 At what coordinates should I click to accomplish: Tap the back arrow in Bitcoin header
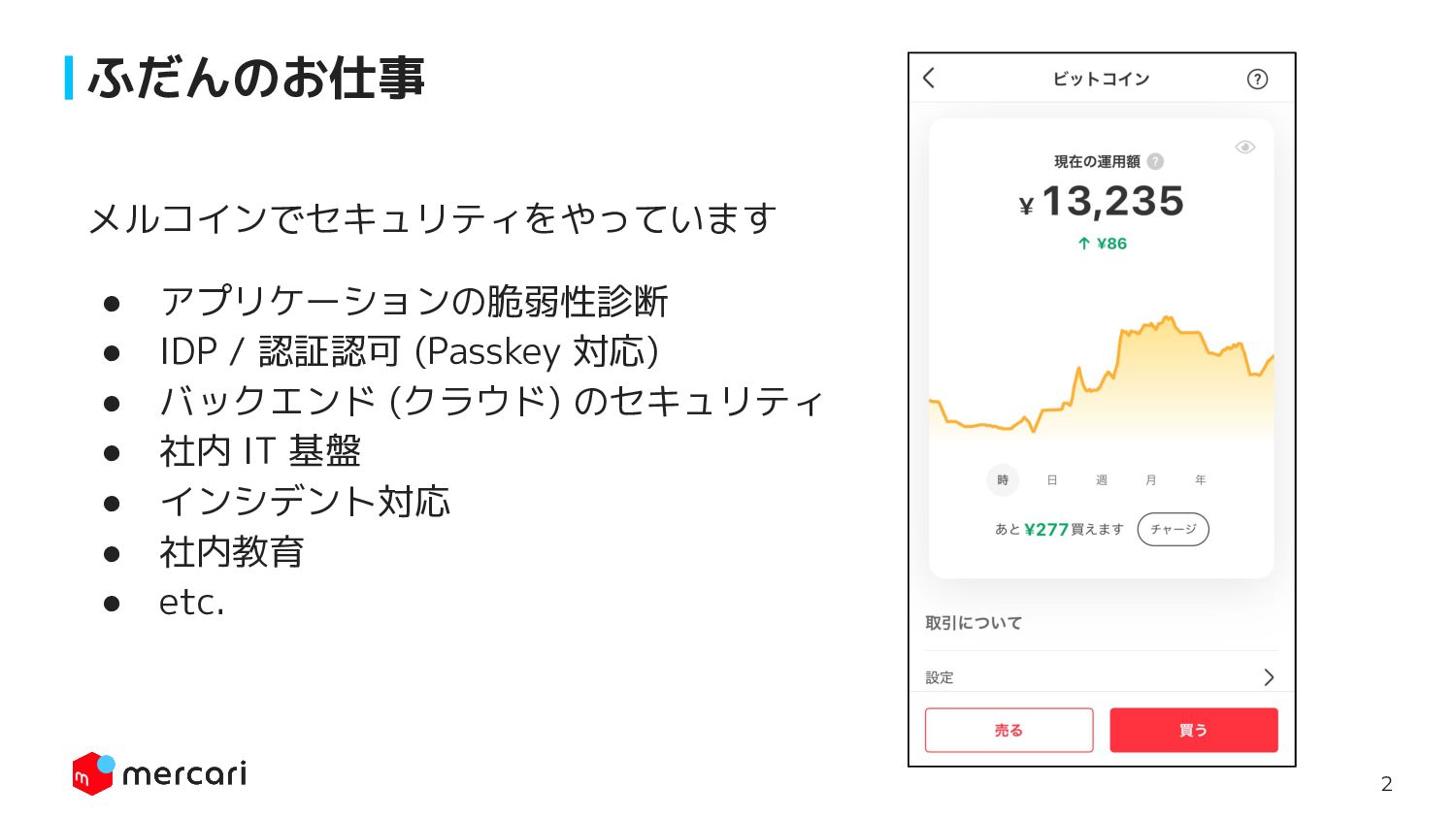pyautogui.click(x=929, y=79)
